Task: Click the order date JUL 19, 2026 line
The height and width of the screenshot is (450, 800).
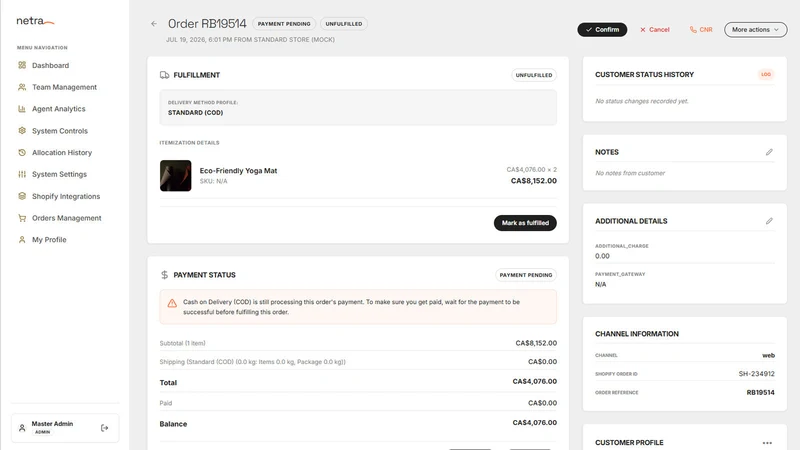Action: 250,40
